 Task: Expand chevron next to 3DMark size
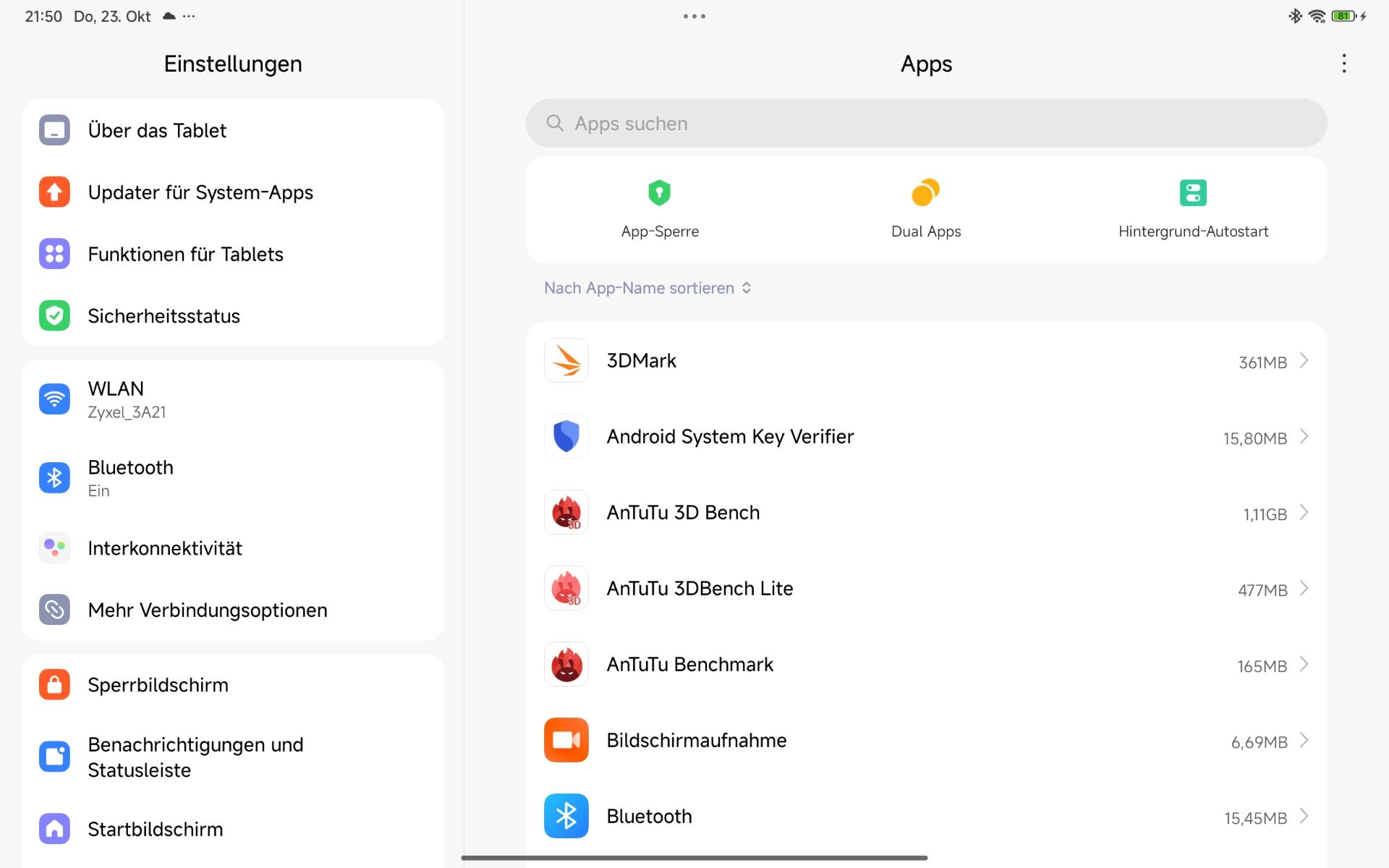(x=1304, y=360)
